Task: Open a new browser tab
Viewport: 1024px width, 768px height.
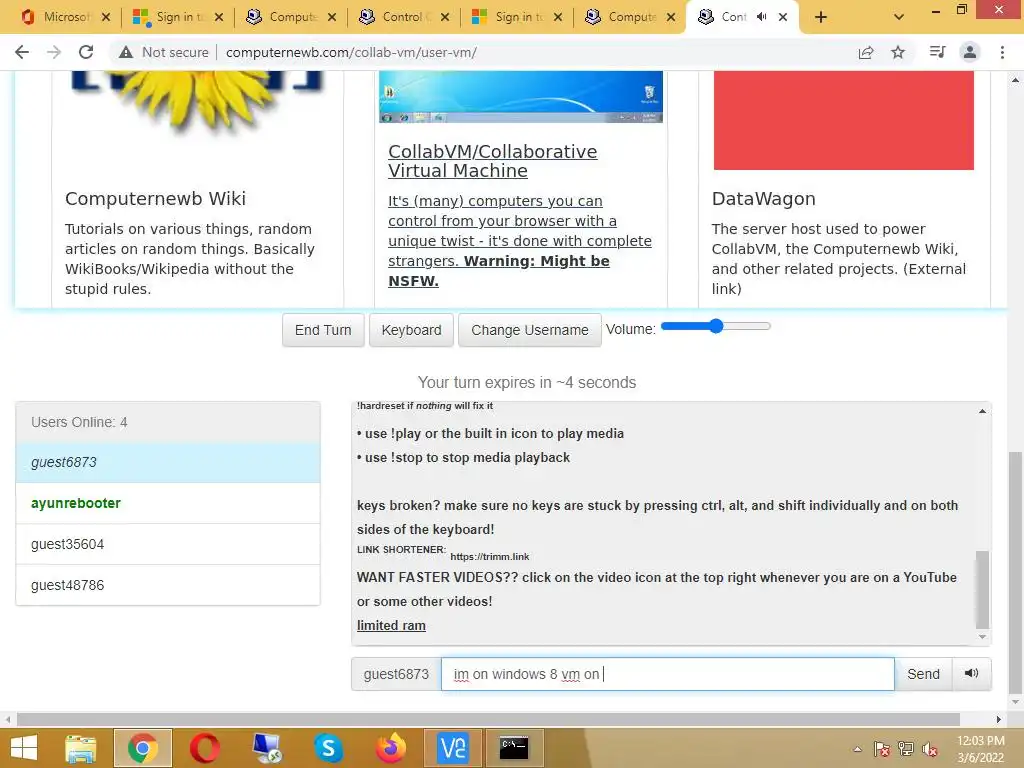Action: click(x=821, y=17)
